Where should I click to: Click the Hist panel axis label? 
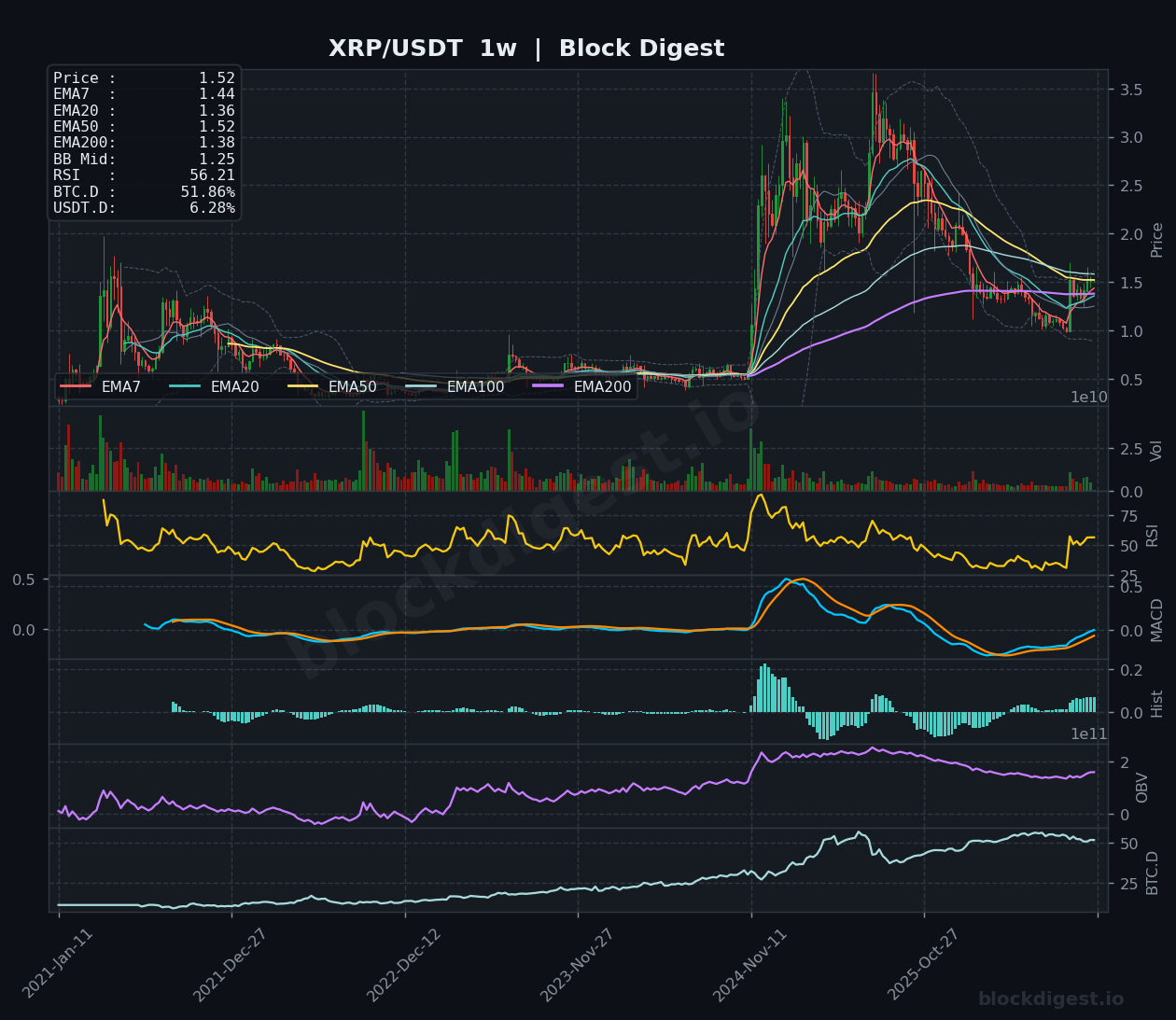[1157, 704]
